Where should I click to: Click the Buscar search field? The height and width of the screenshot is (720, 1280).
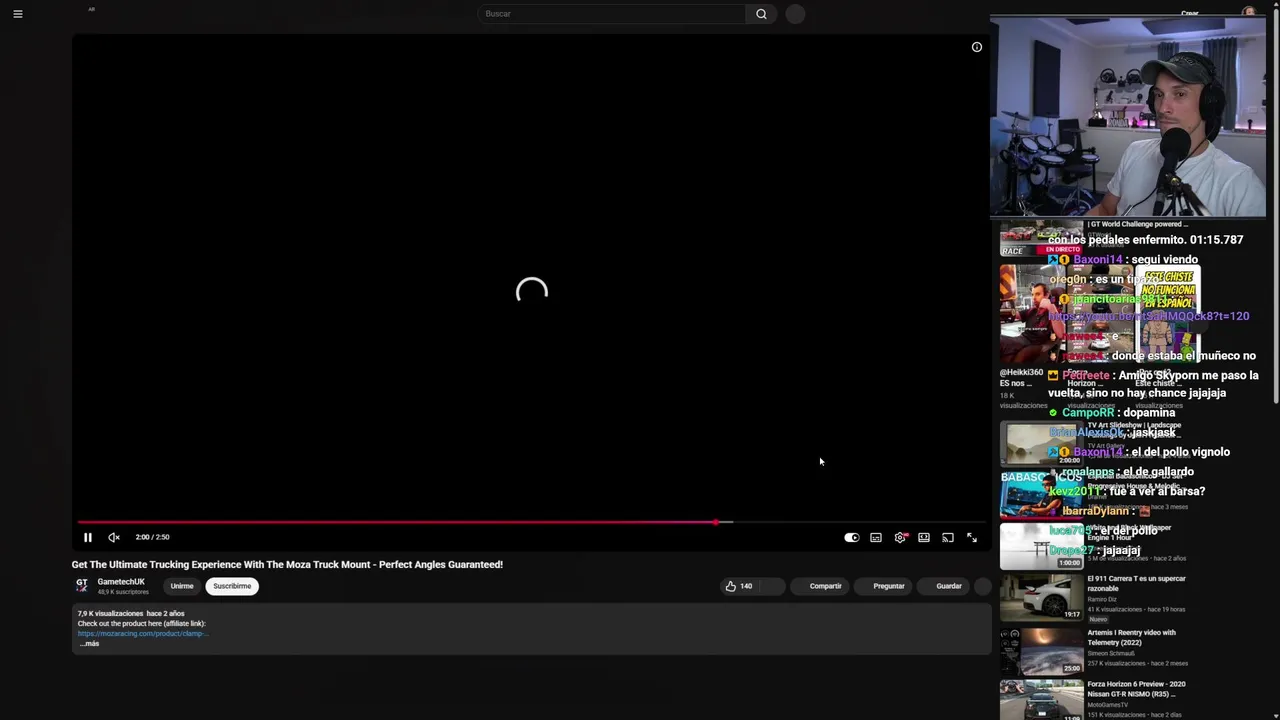pos(611,14)
